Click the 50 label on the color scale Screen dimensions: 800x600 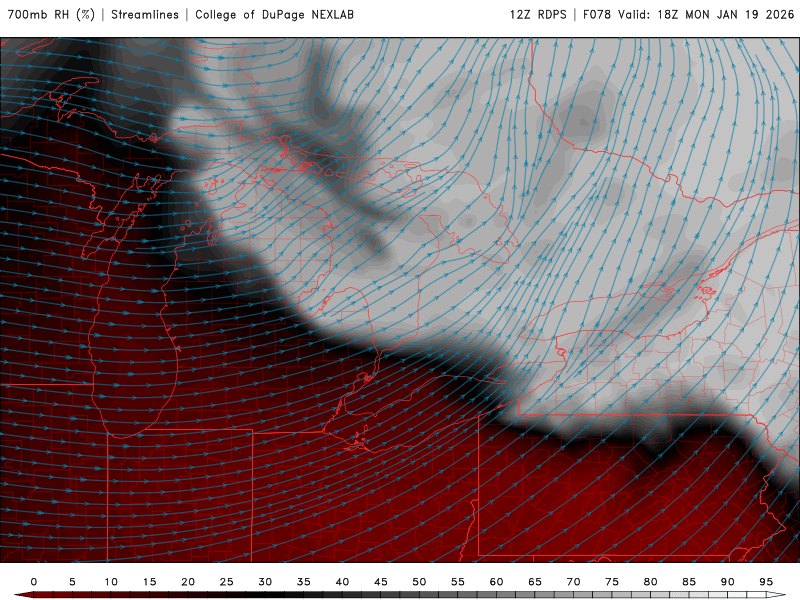(419, 582)
